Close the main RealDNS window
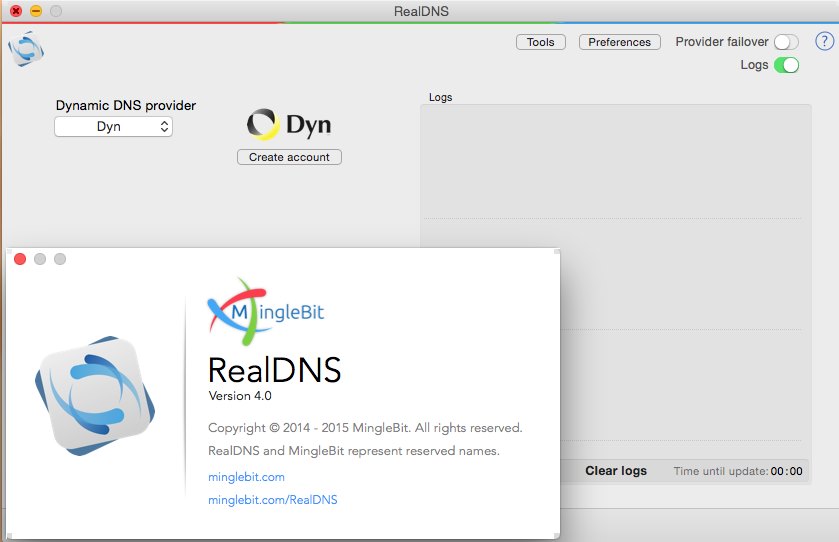 16,11
